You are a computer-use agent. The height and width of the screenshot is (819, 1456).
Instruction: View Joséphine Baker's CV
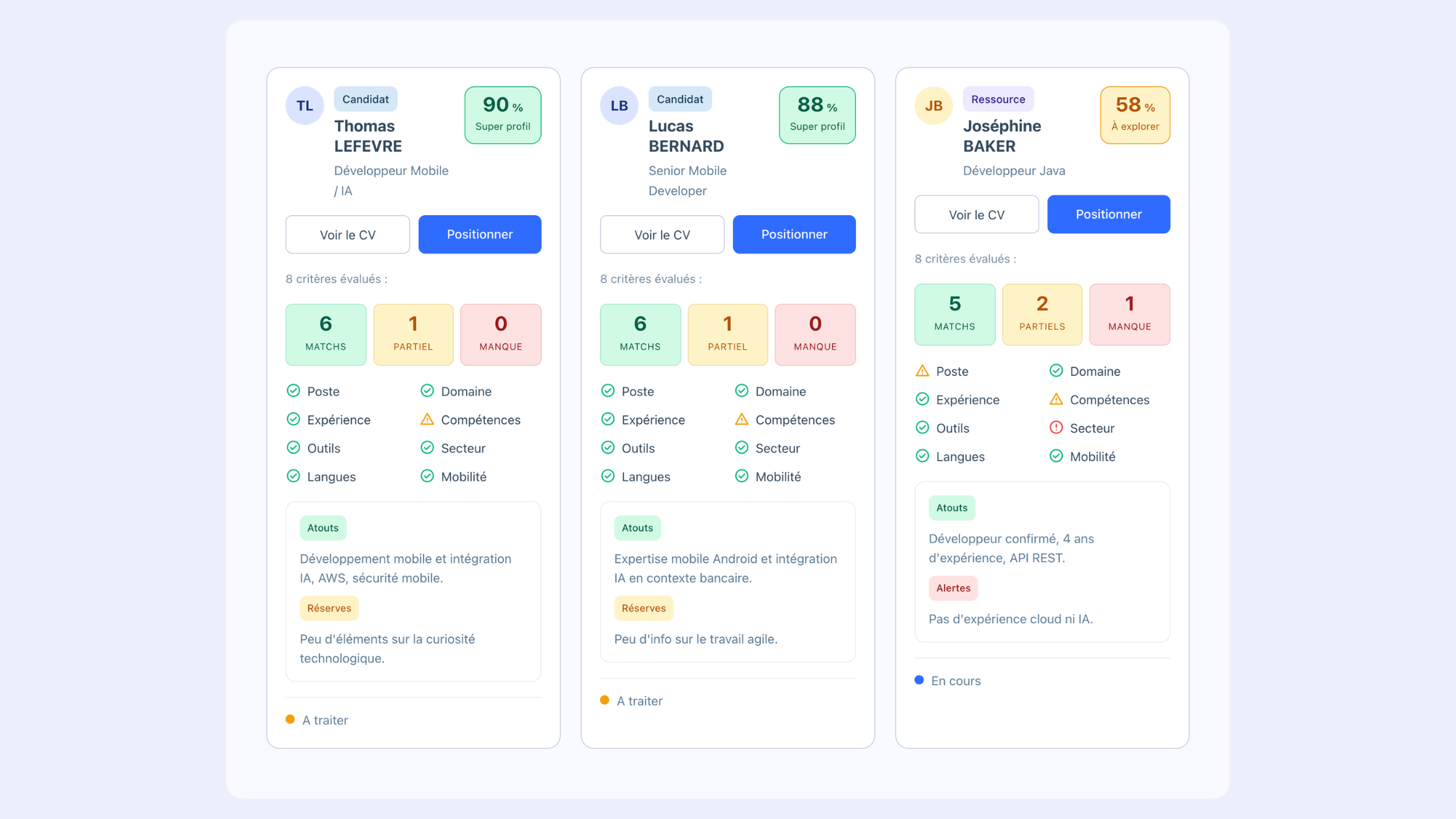tap(977, 214)
